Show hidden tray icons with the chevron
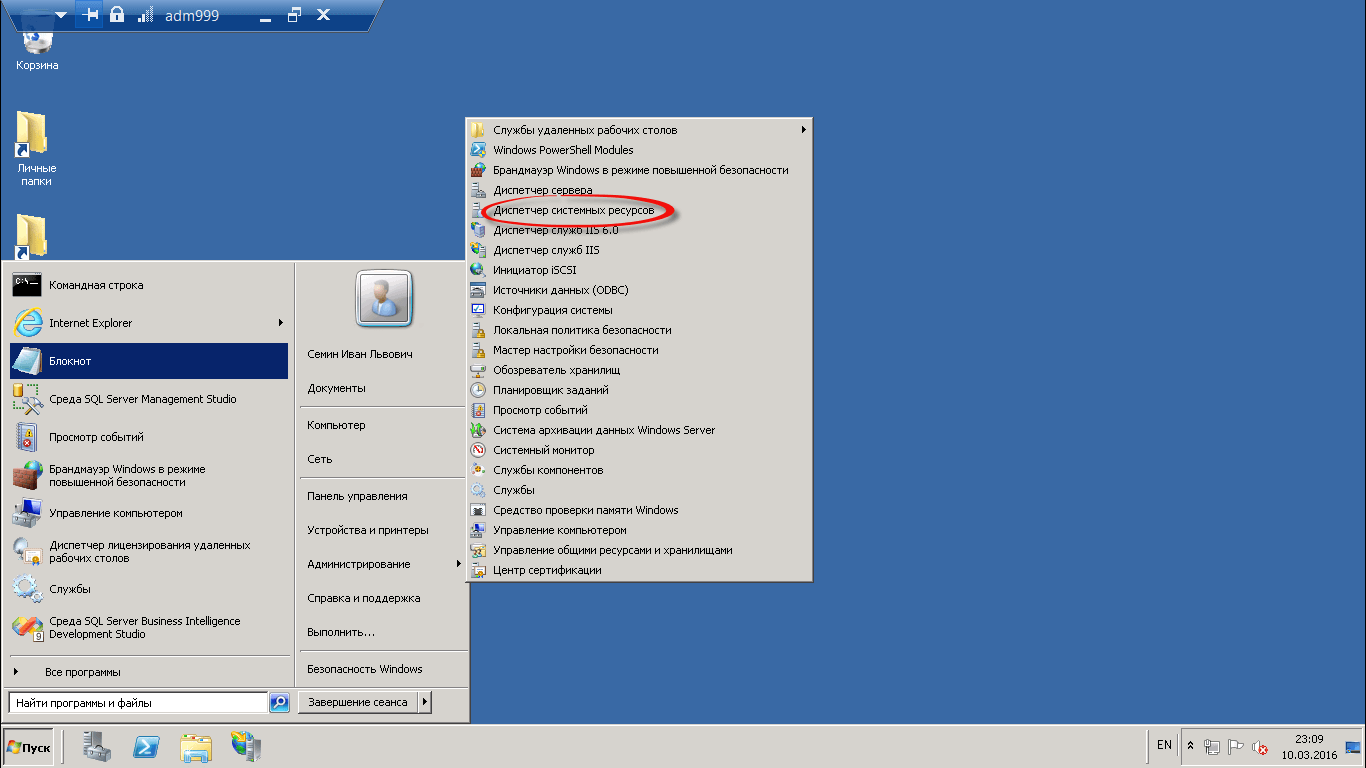 (x=1190, y=746)
